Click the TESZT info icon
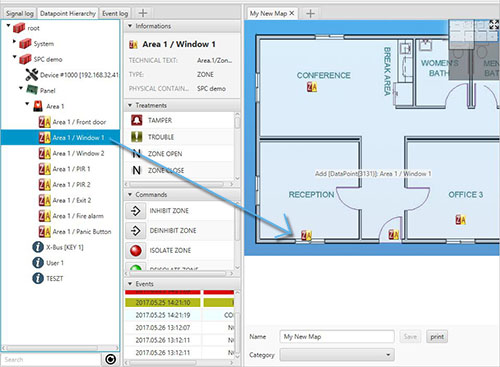The width and height of the screenshot is (500, 367). click(x=38, y=278)
